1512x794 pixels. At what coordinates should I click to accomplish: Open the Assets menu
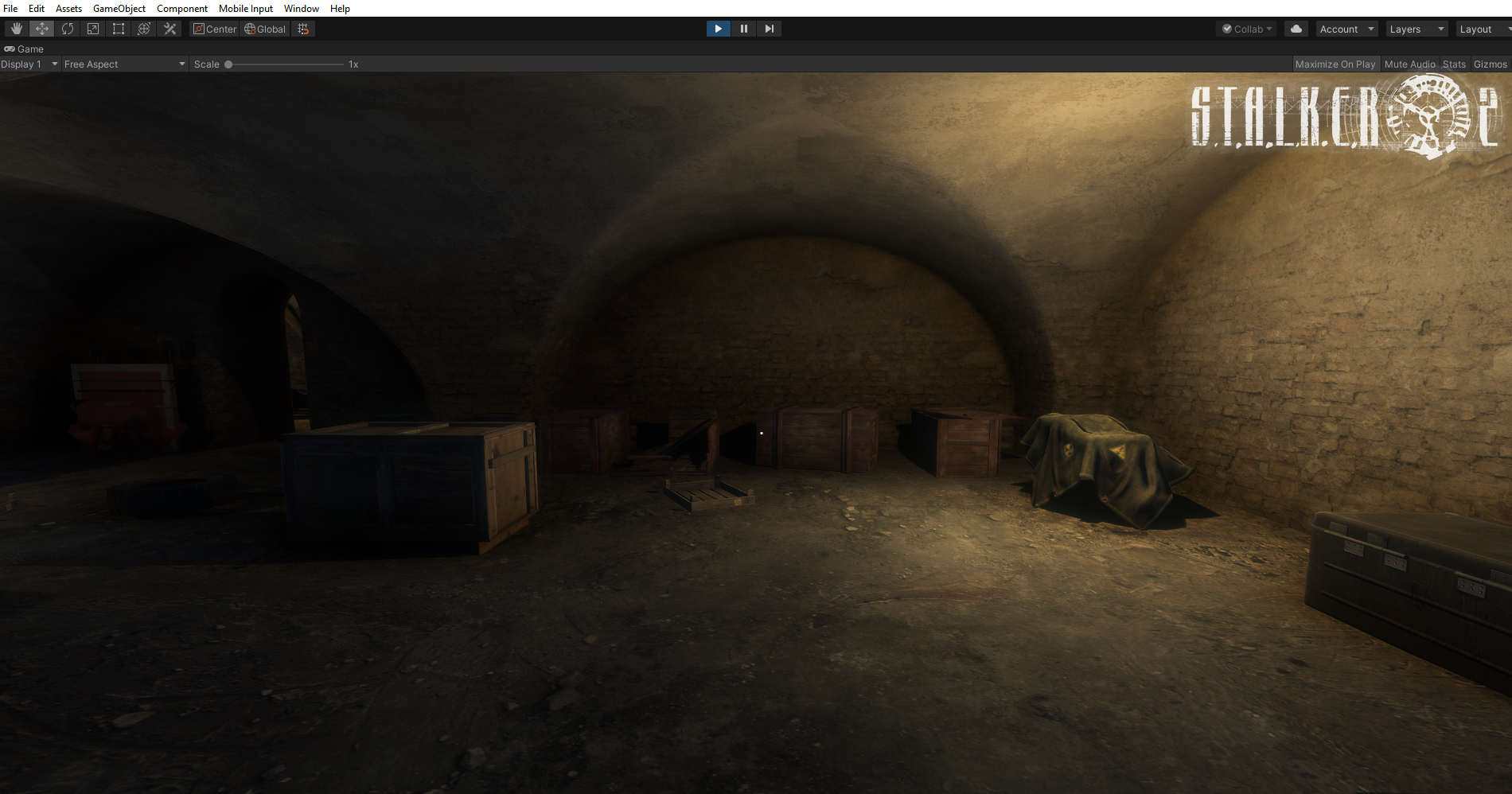tap(68, 8)
